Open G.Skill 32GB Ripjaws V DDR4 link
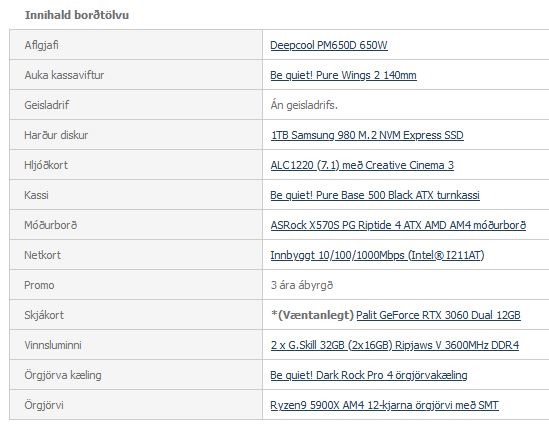 pyautogui.click(x=395, y=345)
